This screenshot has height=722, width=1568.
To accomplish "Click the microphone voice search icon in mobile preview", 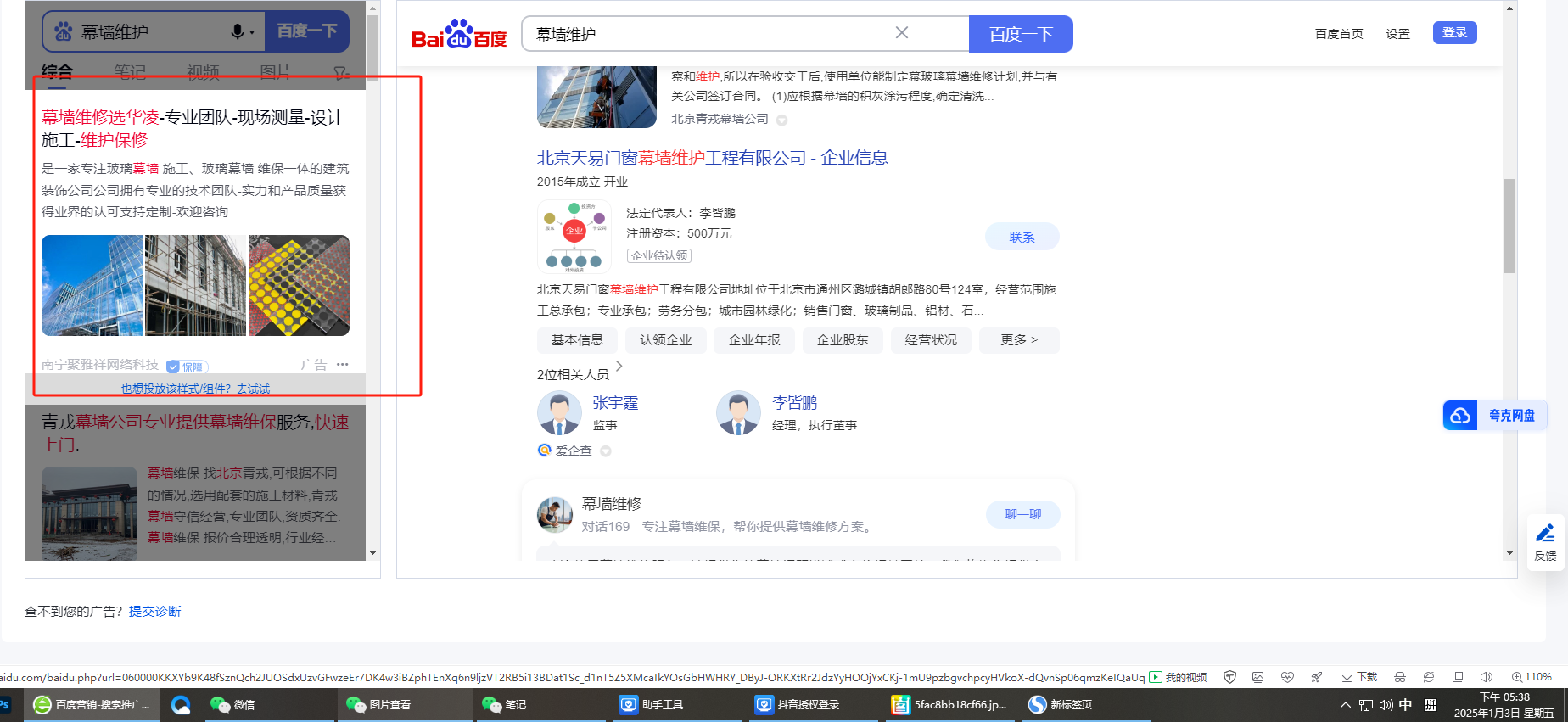I will (x=238, y=32).
